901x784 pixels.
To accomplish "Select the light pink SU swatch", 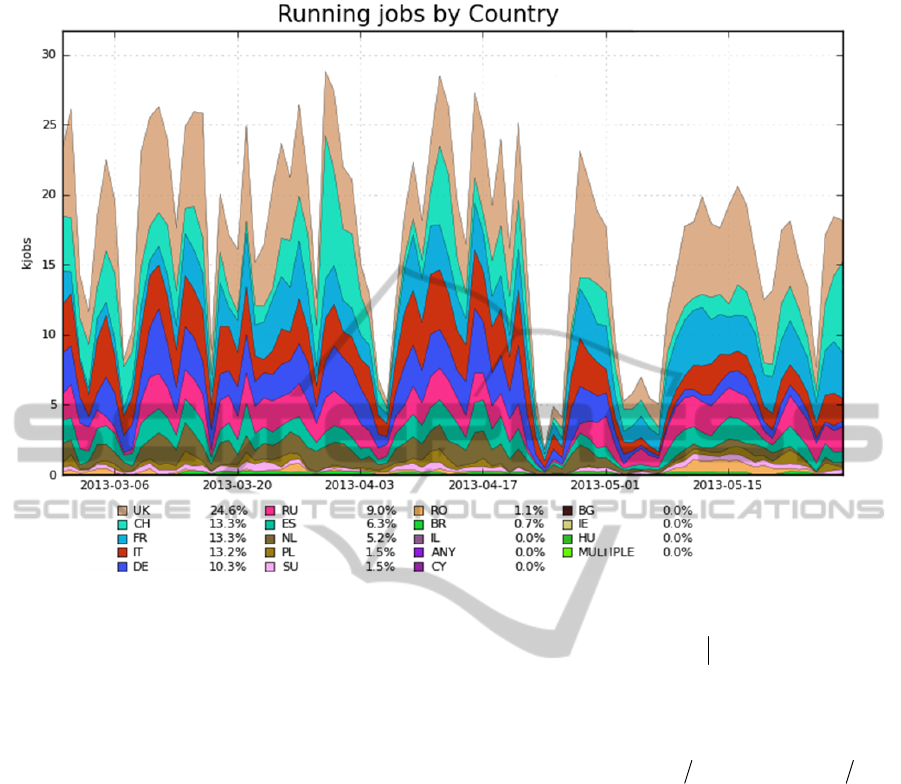I will 271,566.
